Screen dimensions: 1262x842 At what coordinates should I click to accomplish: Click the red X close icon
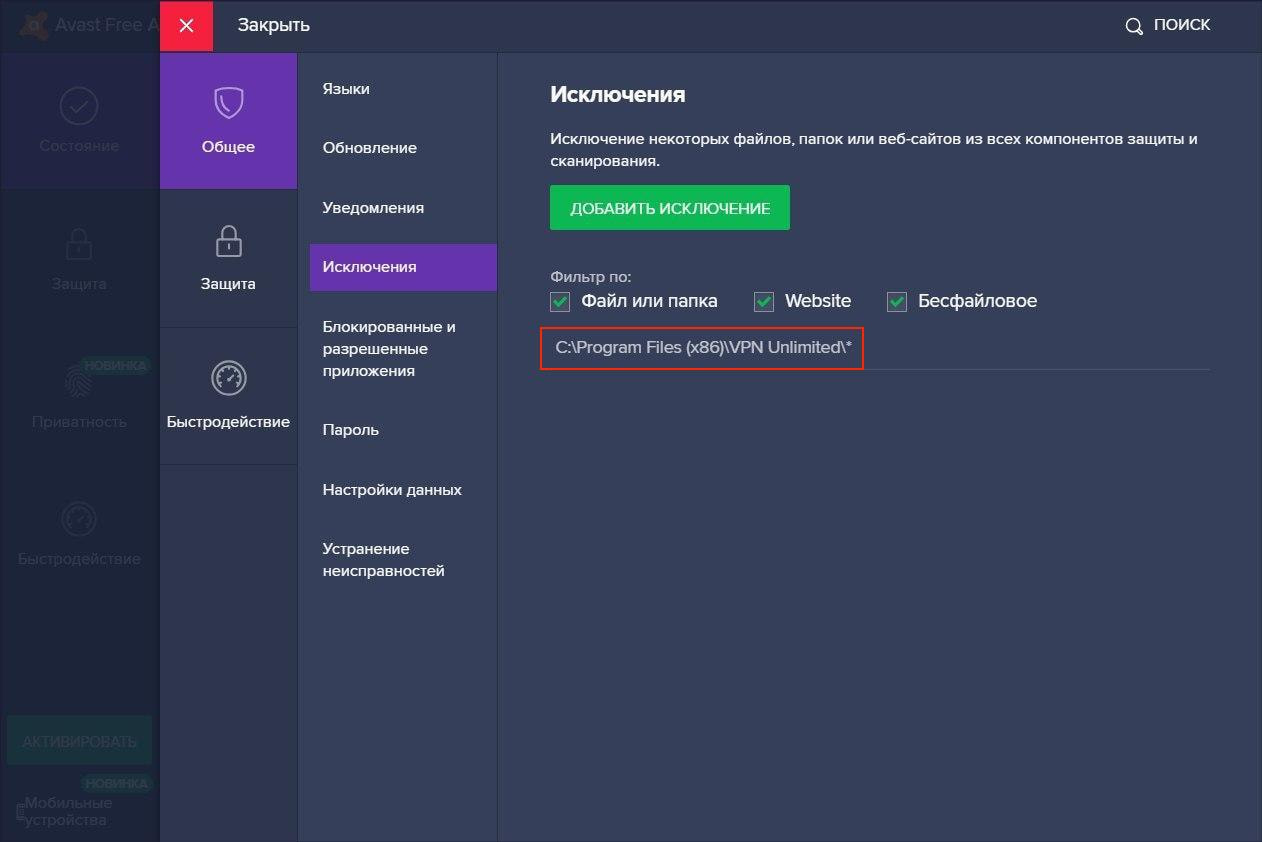[x=186, y=26]
